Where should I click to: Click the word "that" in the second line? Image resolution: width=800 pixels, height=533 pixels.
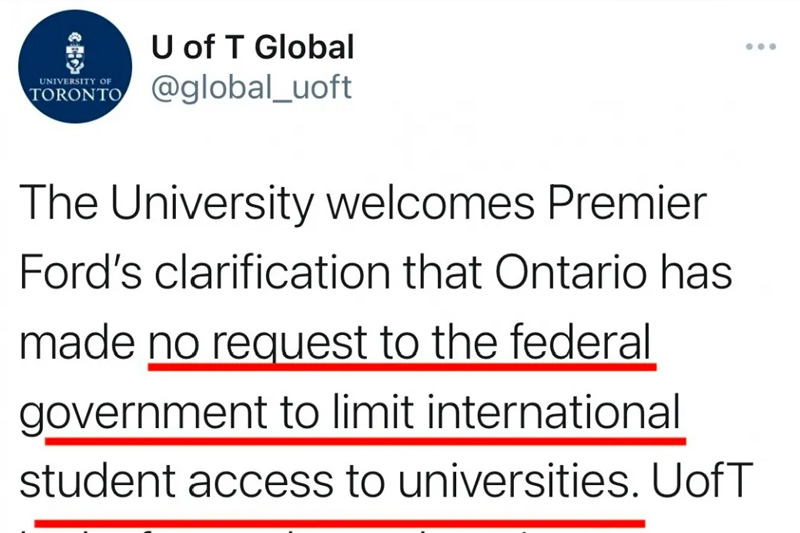click(x=442, y=272)
